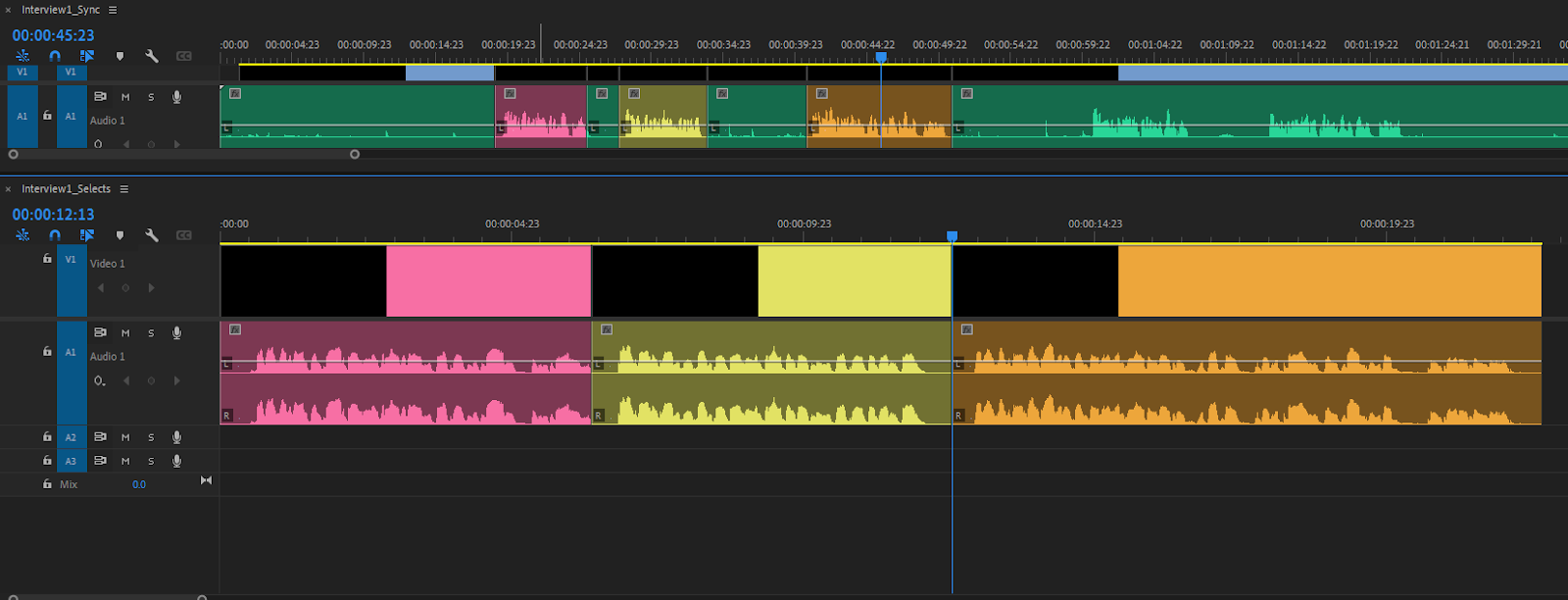Viewport: 1568px width, 600px height.
Task: Mute Audio 1 track in Interview1_Selects
Action: tap(125, 333)
